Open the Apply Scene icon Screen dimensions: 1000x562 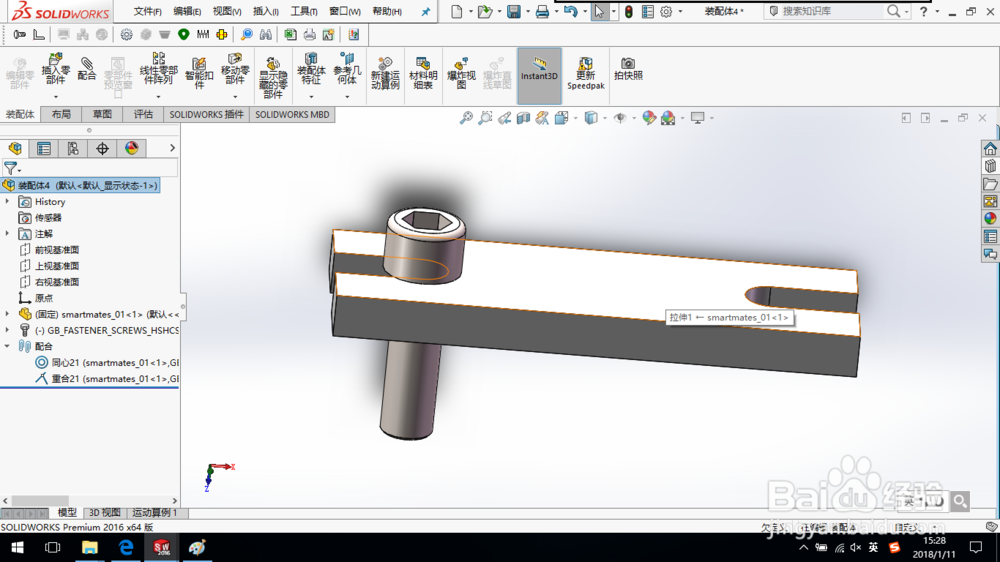tap(668, 118)
